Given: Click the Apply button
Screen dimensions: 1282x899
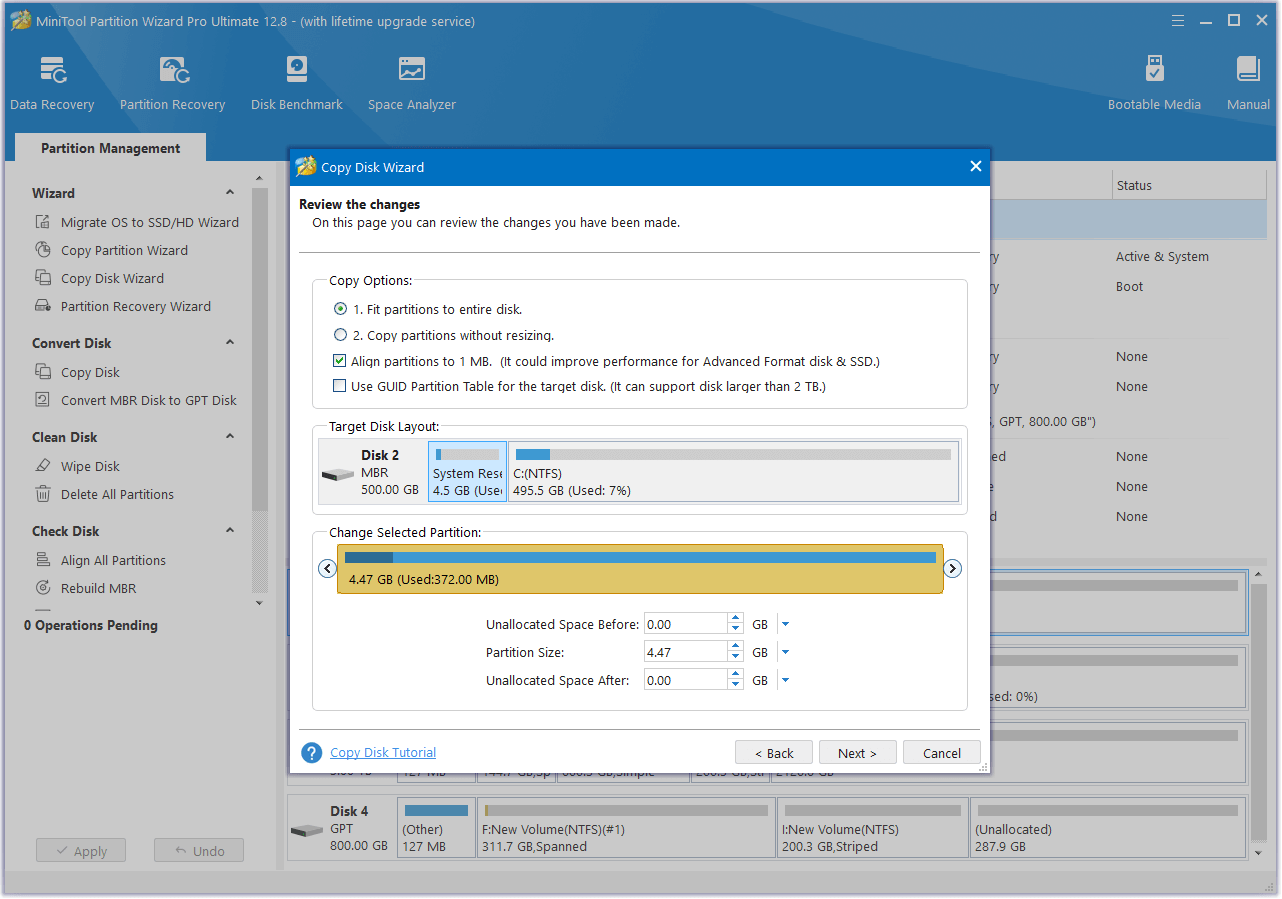Looking at the screenshot, I should pos(81,851).
